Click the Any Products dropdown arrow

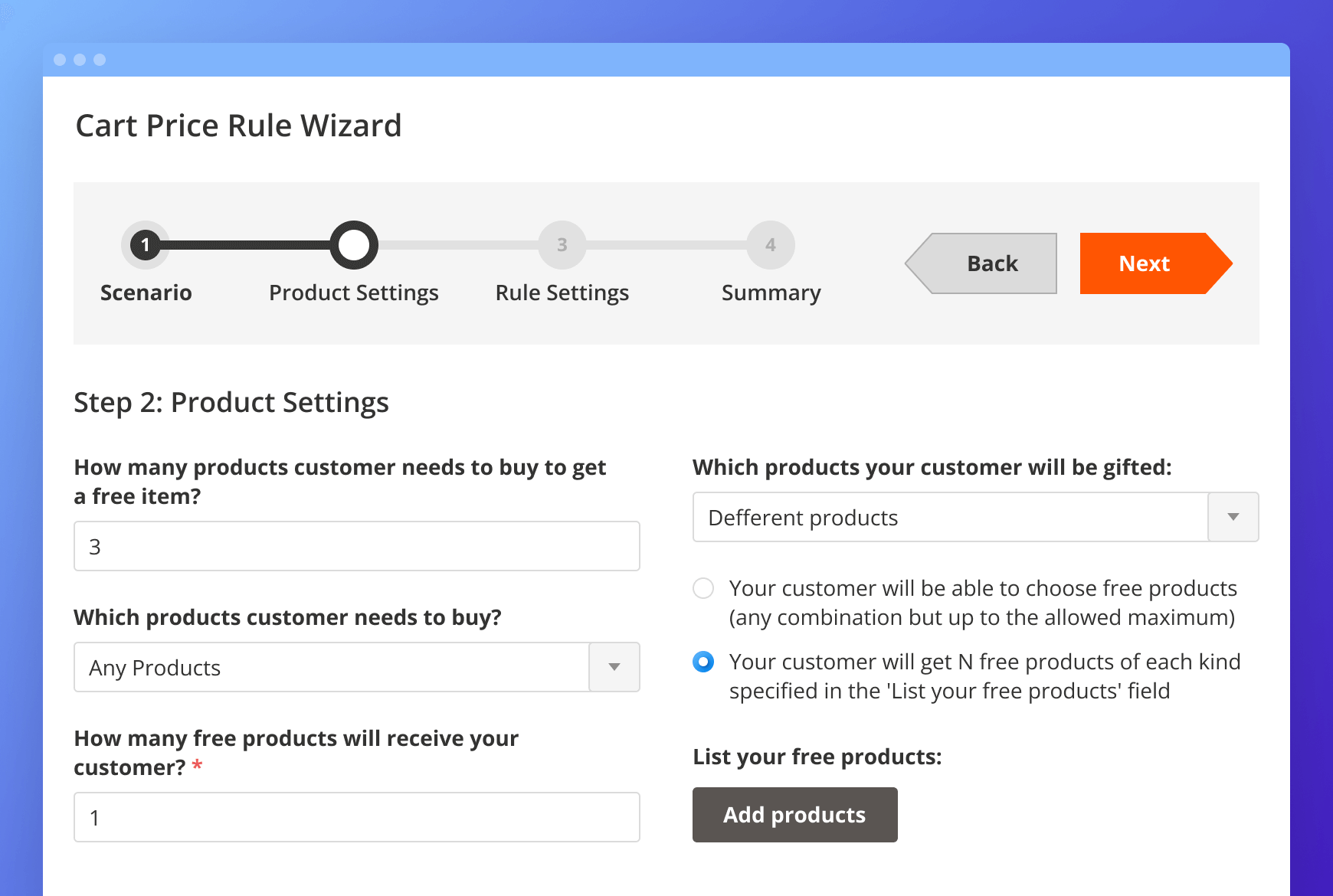click(613, 667)
